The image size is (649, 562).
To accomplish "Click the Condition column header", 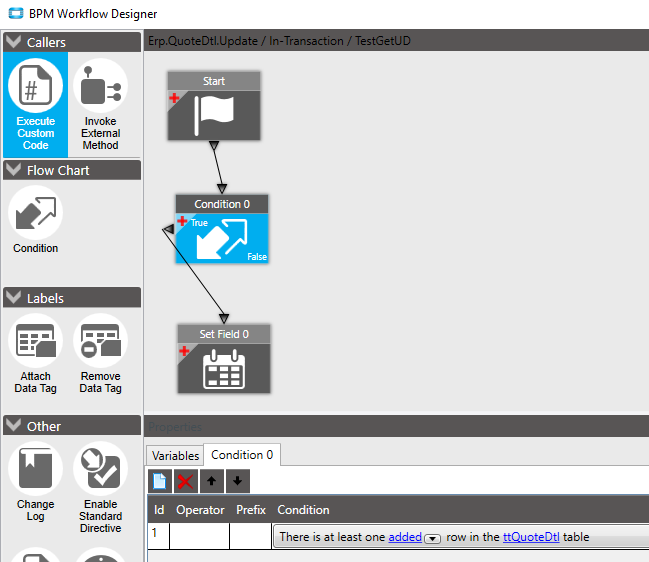I will pos(303,510).
